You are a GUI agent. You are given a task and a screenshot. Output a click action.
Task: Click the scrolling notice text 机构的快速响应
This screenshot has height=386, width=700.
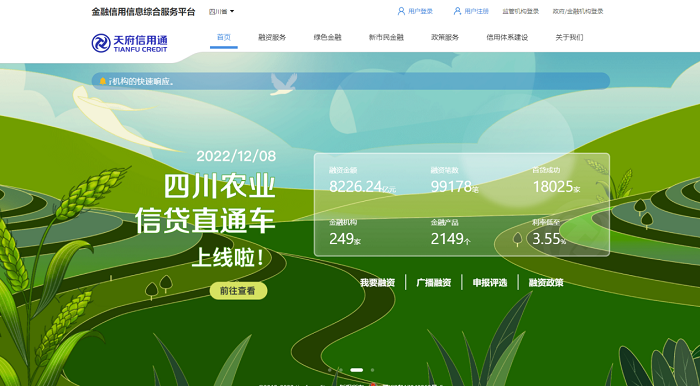142,82
